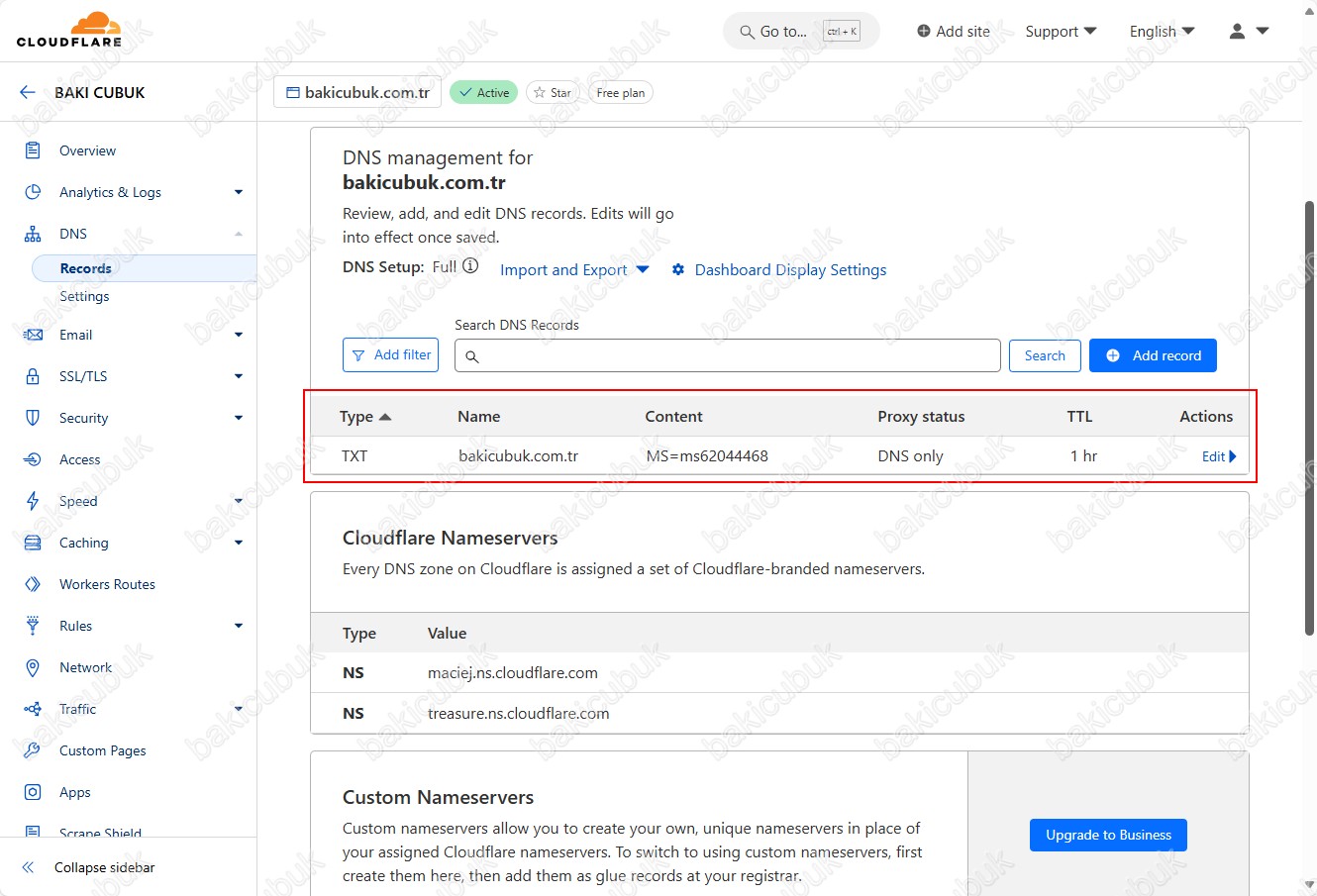Click the treasure.ns.cloudflare.com nameserver
Viewport: 1317px width, 896px height.
pos(519,714)
